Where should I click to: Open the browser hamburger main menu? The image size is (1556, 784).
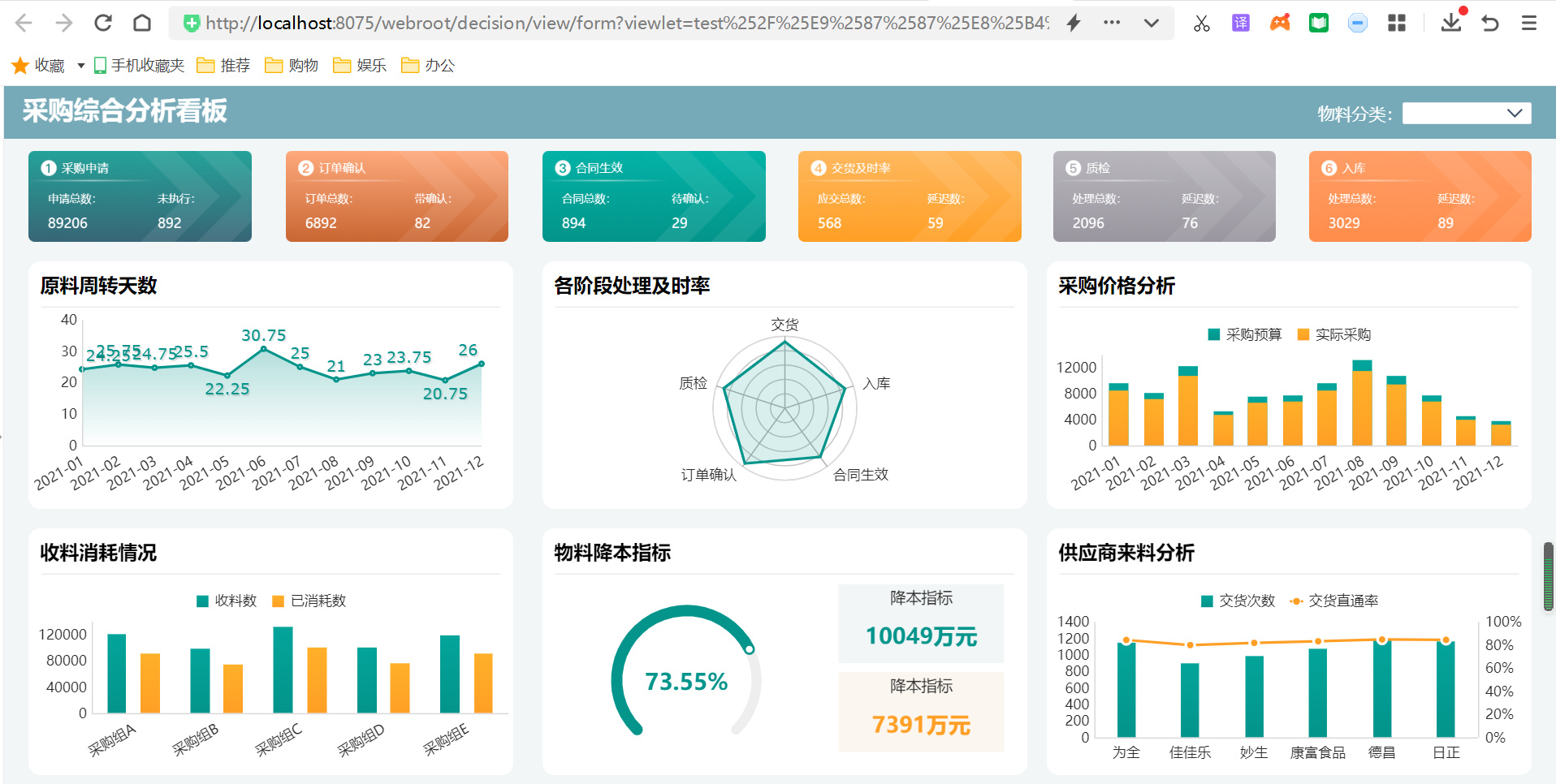click(1528, 24)
